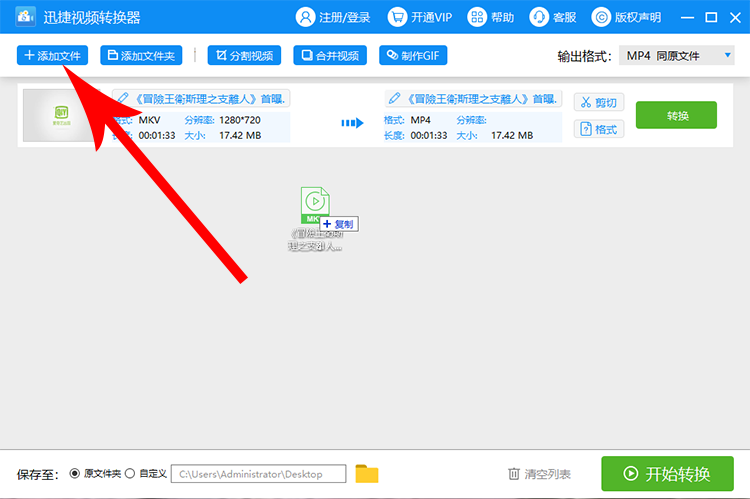Viewport: 750px width, 499px height.
Task: Click the output file title text
Action: [482, 99]
